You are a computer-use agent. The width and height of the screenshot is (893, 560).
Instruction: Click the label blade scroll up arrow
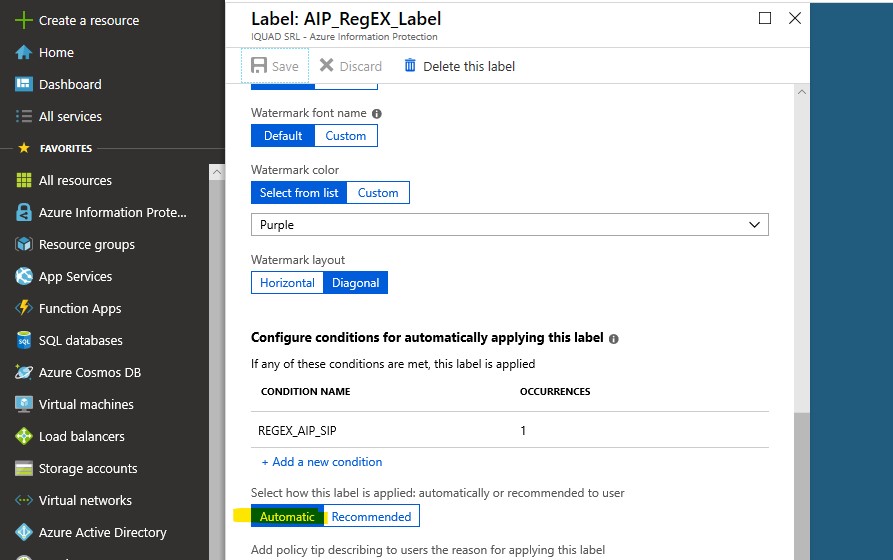801,92
